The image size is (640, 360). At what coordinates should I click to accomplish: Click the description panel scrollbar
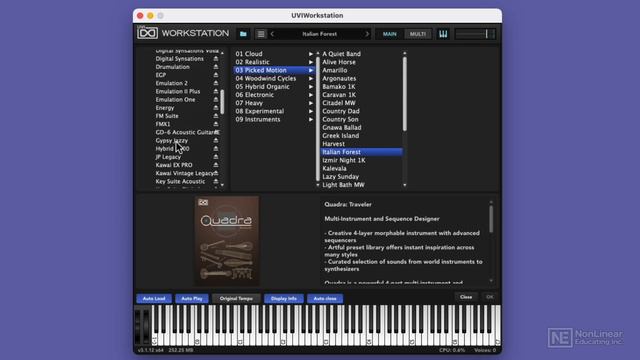click(x=491, y=219)
